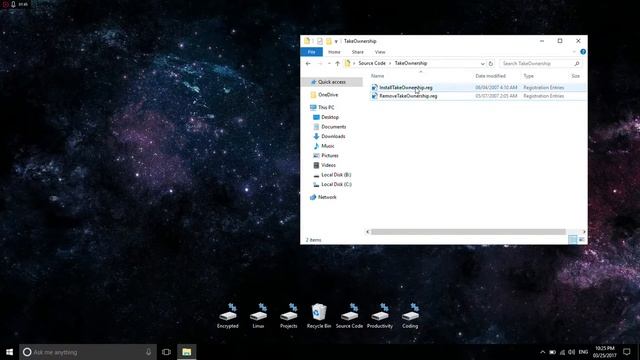Open the Home ribbon tab
This screenshot has width=640, height=360.
pos(334,52)
